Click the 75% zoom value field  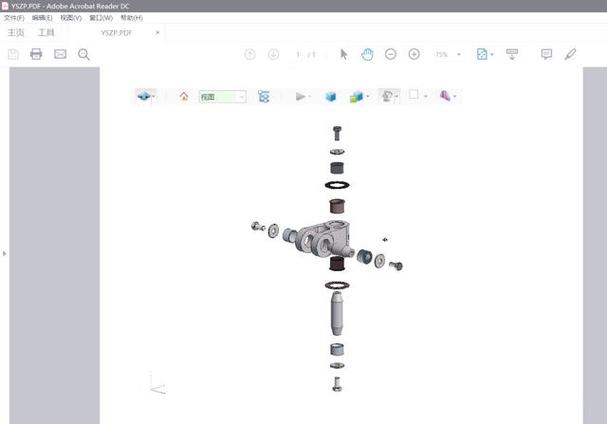point(442,55)
